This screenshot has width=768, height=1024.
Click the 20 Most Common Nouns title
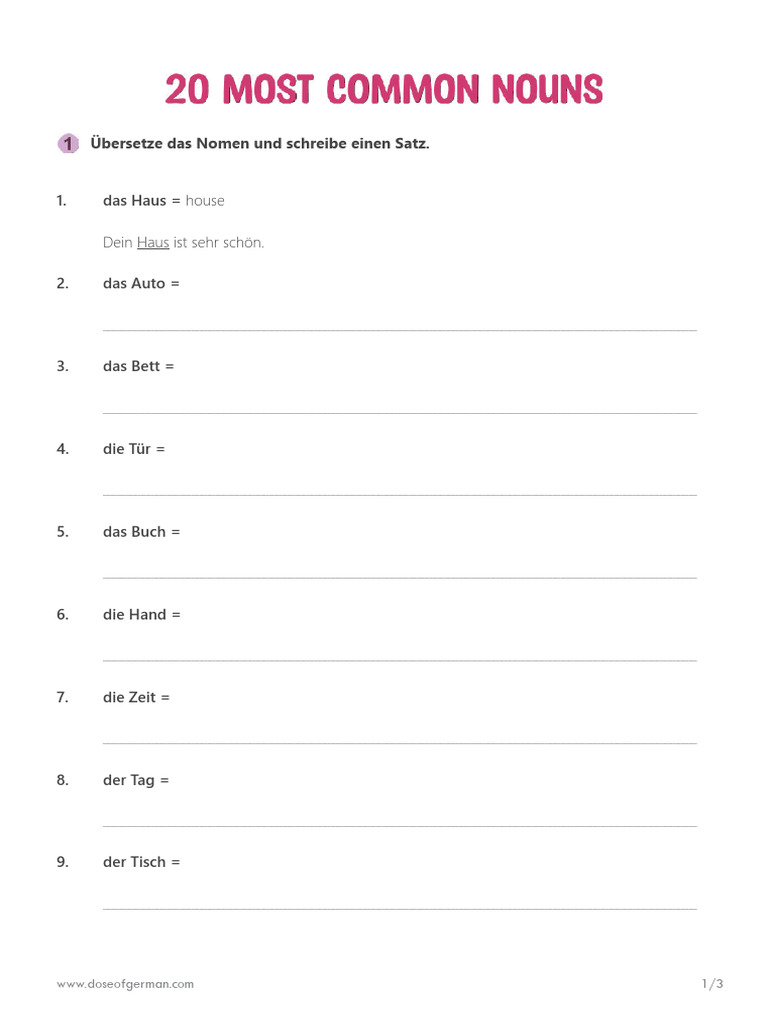(384, 90)
